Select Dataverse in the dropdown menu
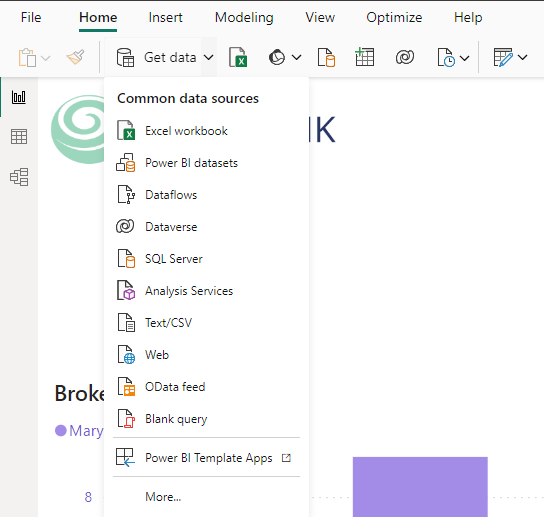The height and width of the screenshot is (517, 544). click(x=206, y=227)
